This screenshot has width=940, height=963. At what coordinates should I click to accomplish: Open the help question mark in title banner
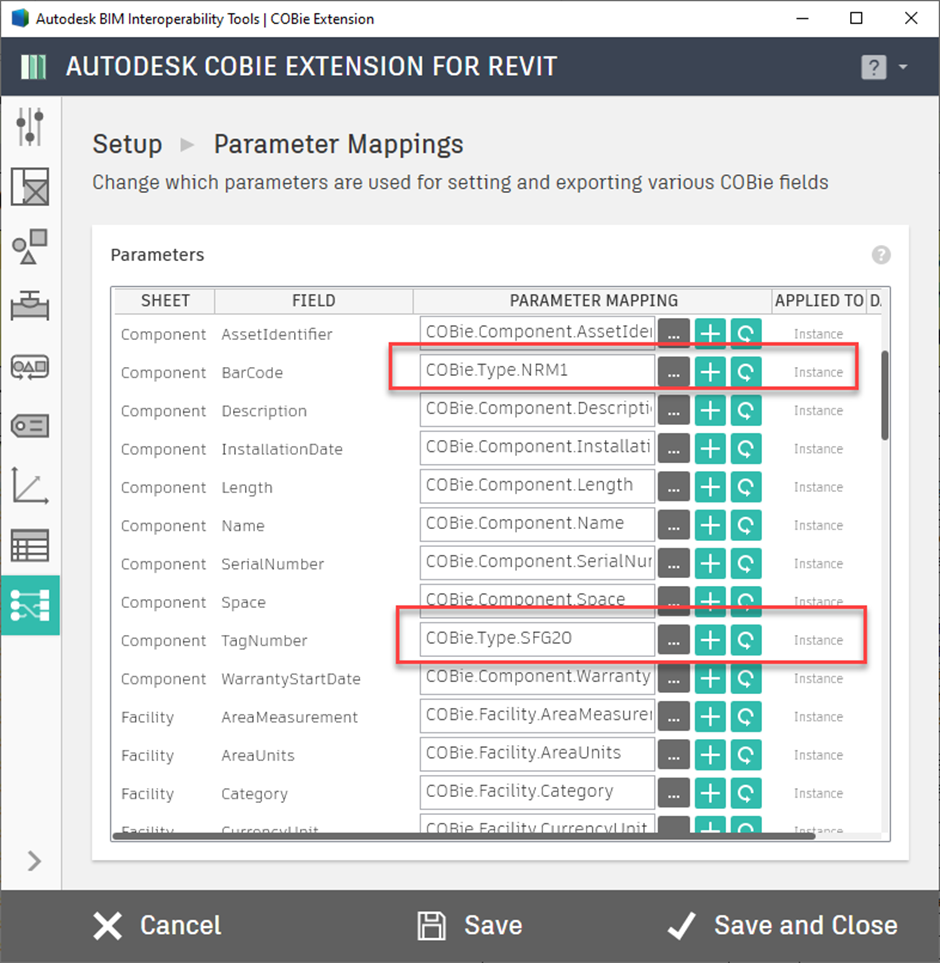click(874, 67)
